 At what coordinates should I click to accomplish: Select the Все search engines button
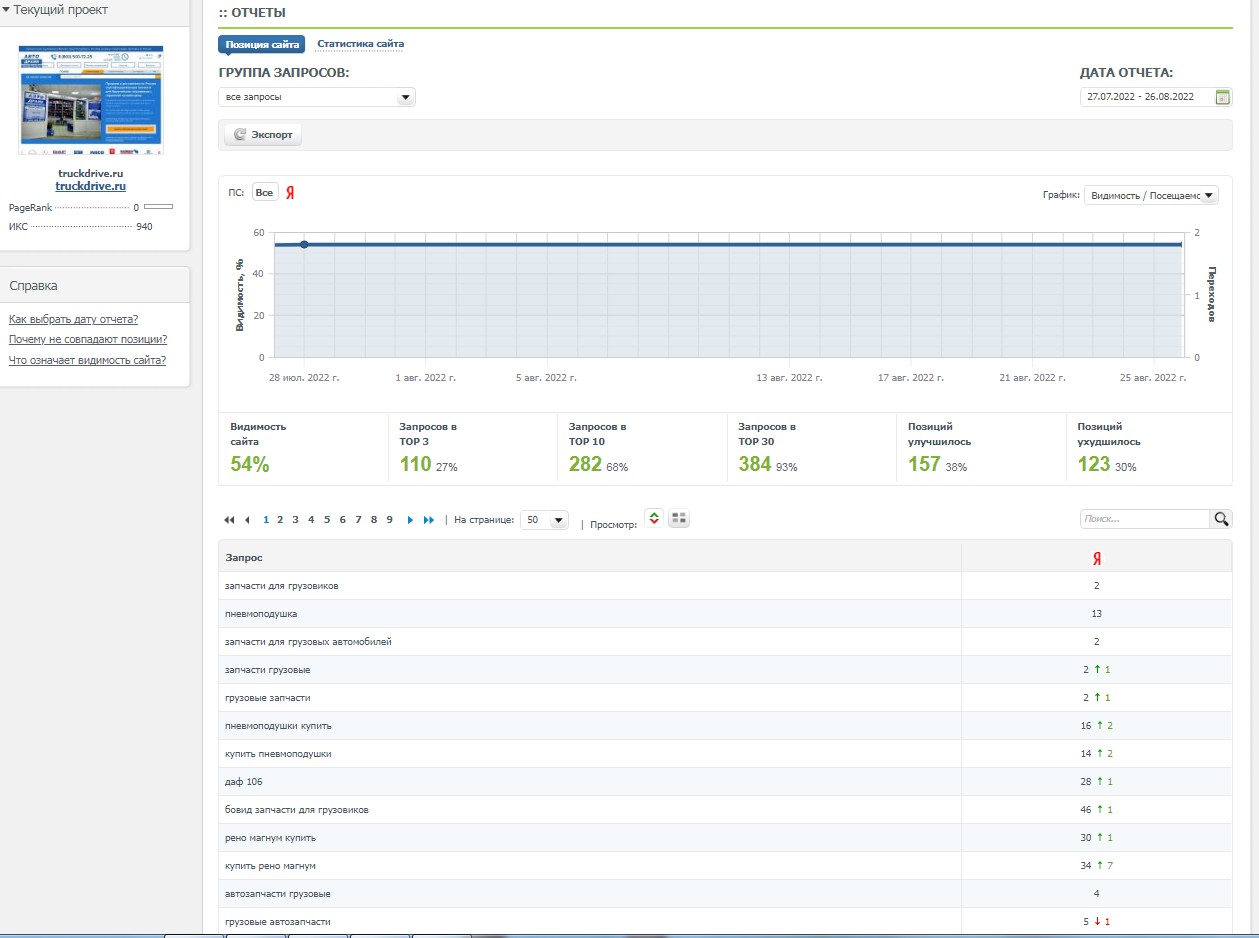(264, 192)
